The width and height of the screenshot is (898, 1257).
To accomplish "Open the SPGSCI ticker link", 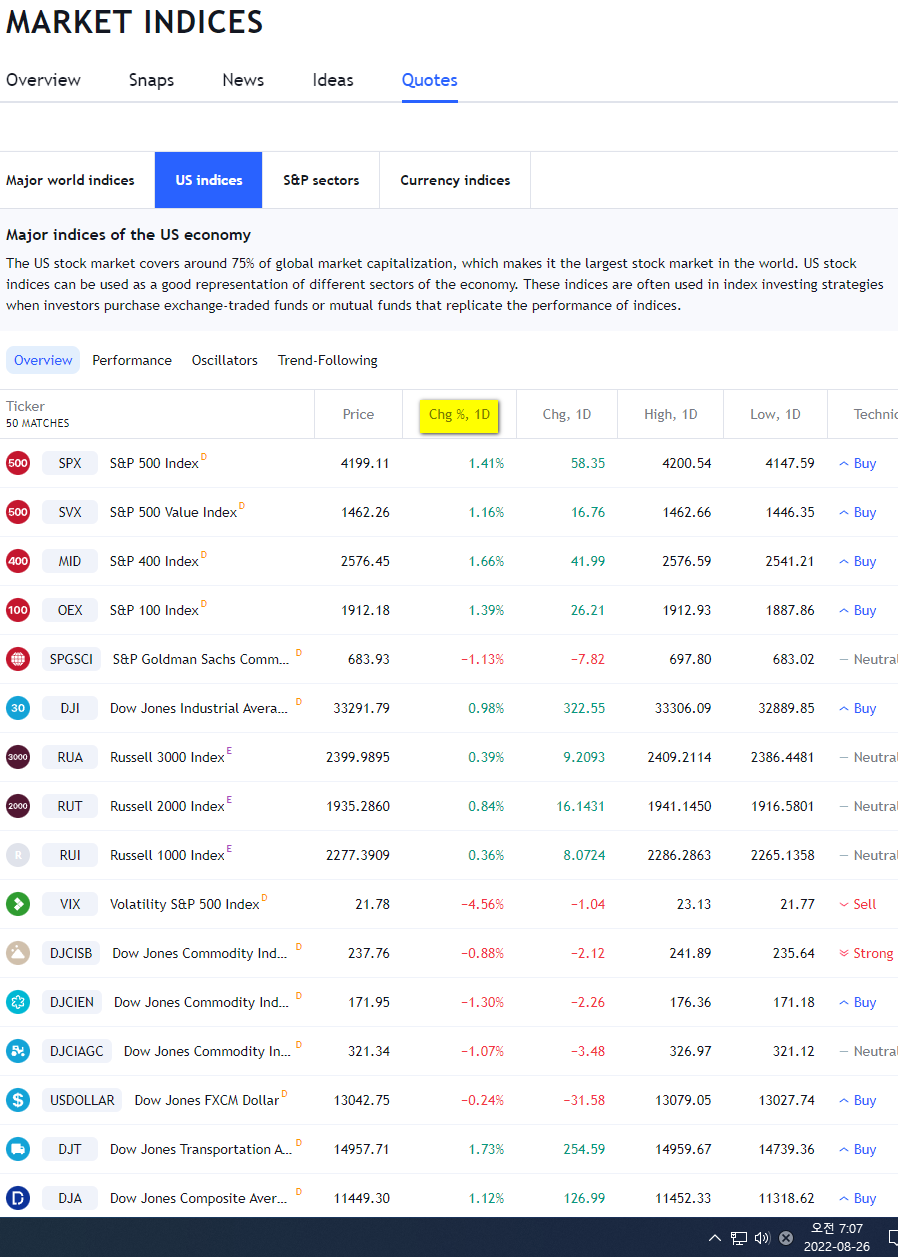I will tap(71, 659).
